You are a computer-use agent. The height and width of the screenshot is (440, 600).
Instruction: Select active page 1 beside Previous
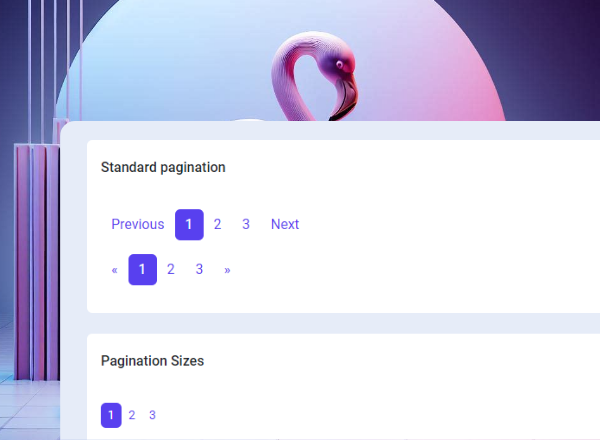click(189, 224)
